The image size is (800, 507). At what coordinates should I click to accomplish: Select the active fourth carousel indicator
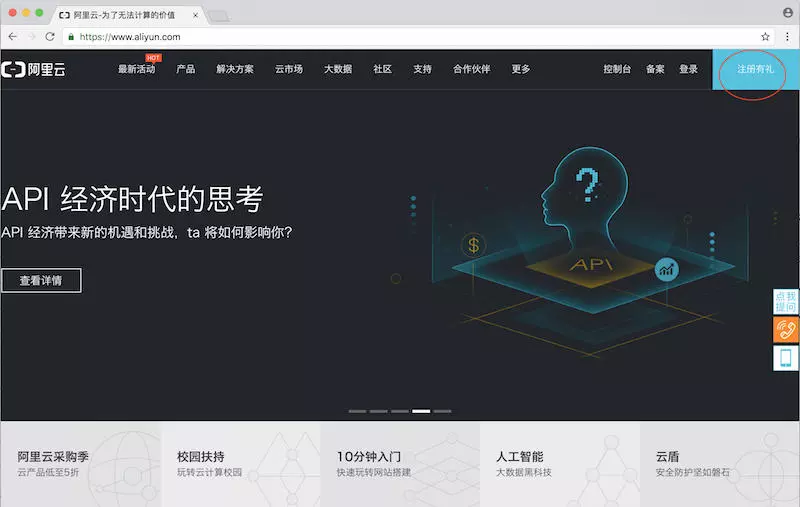coord(421,411)
